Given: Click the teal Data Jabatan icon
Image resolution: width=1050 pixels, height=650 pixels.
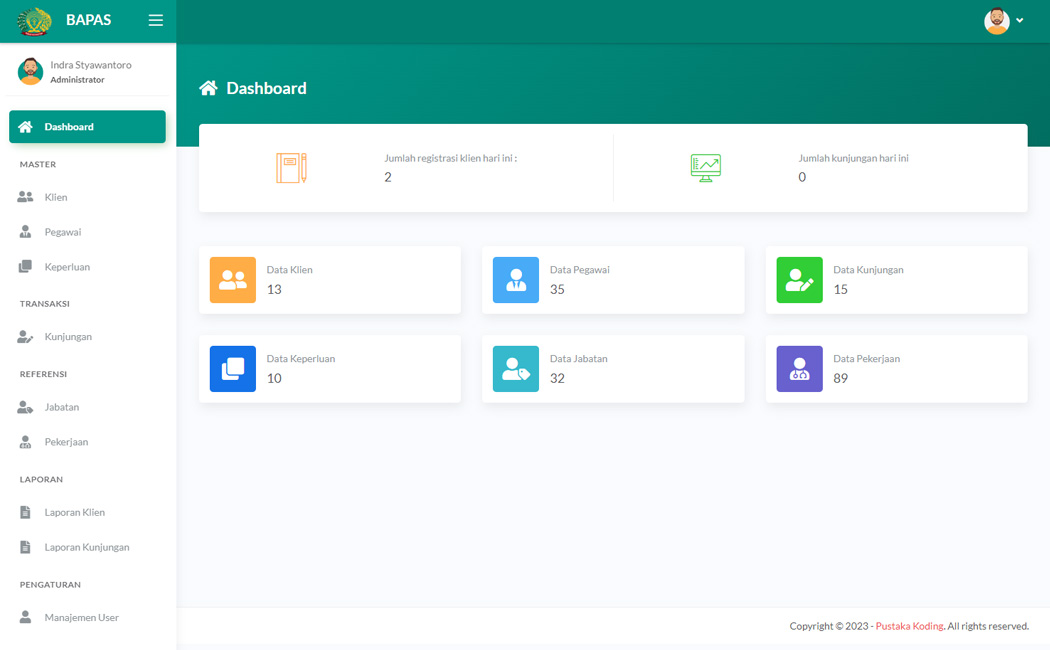Looking at the screenshot, I should click(516, 369).
